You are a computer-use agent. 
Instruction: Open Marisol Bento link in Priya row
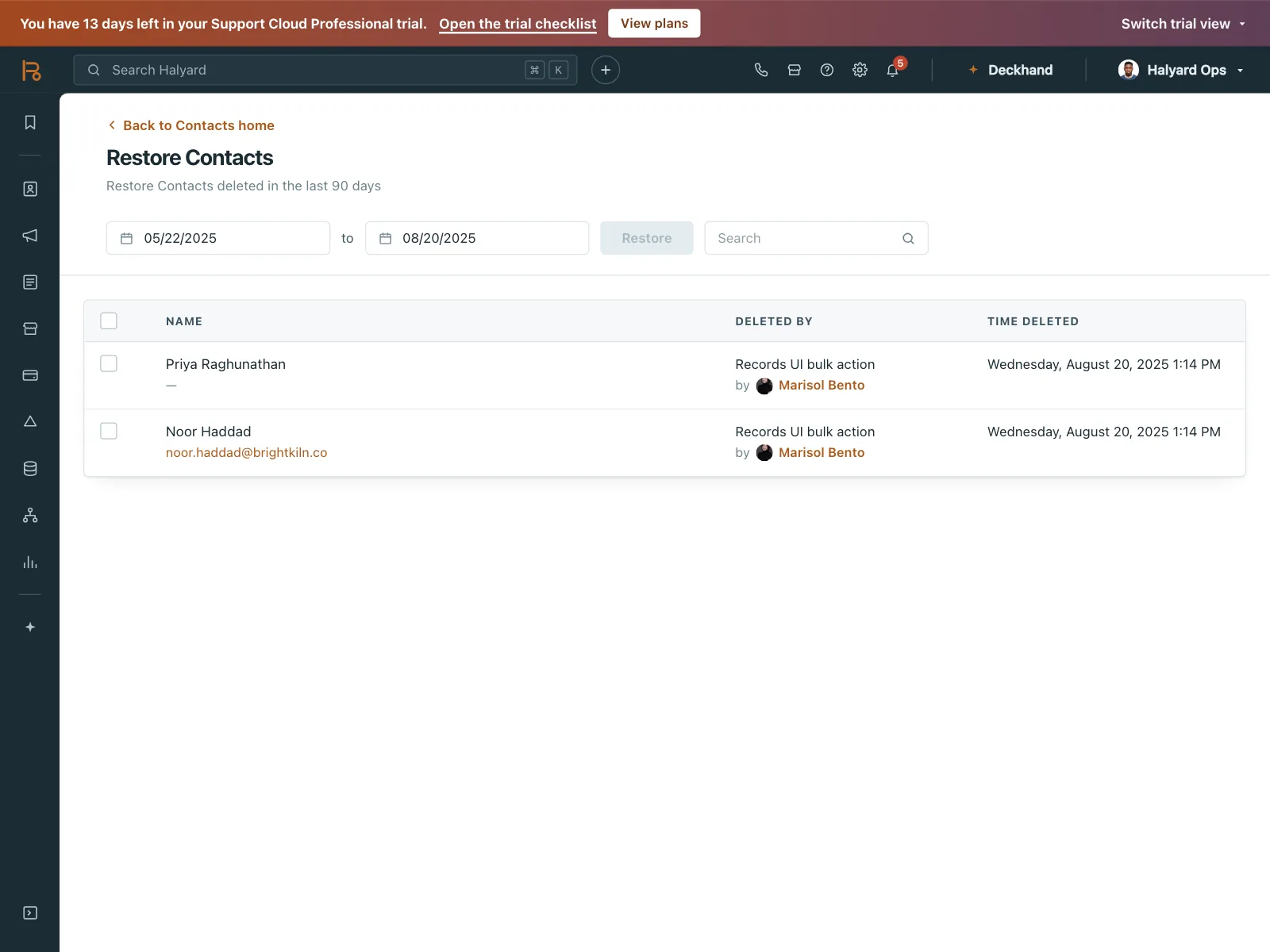[822, 385]
